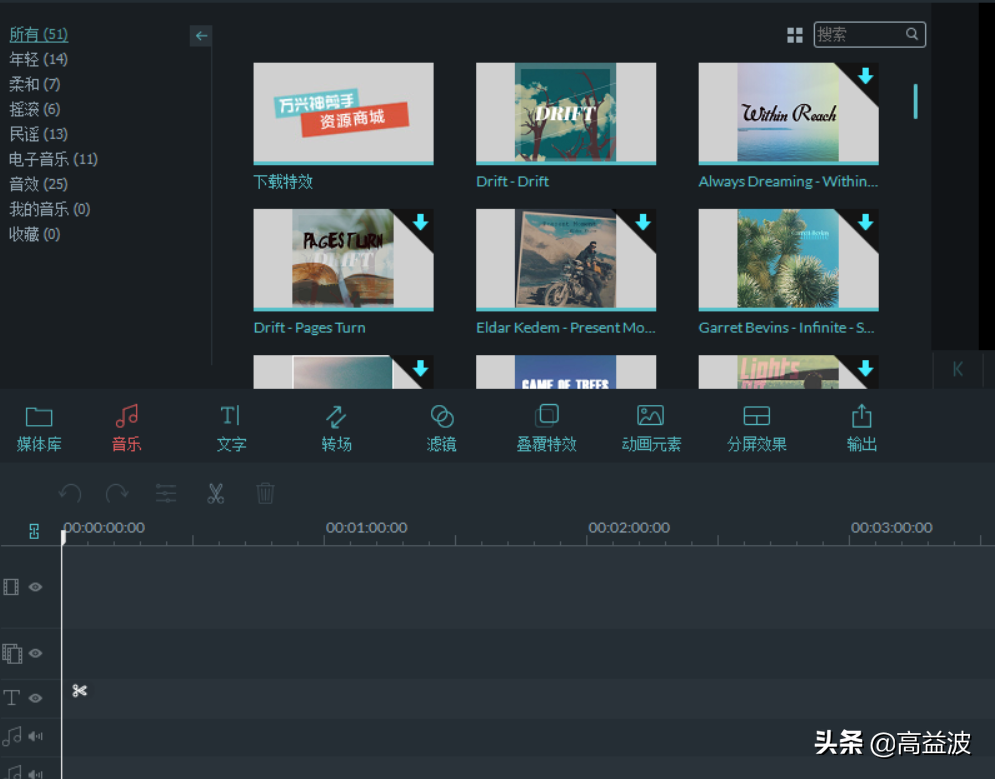The width and height of the screenshot is (995, 779).
Task: Select the 所有 (51) category
Action: click(38, 33)
